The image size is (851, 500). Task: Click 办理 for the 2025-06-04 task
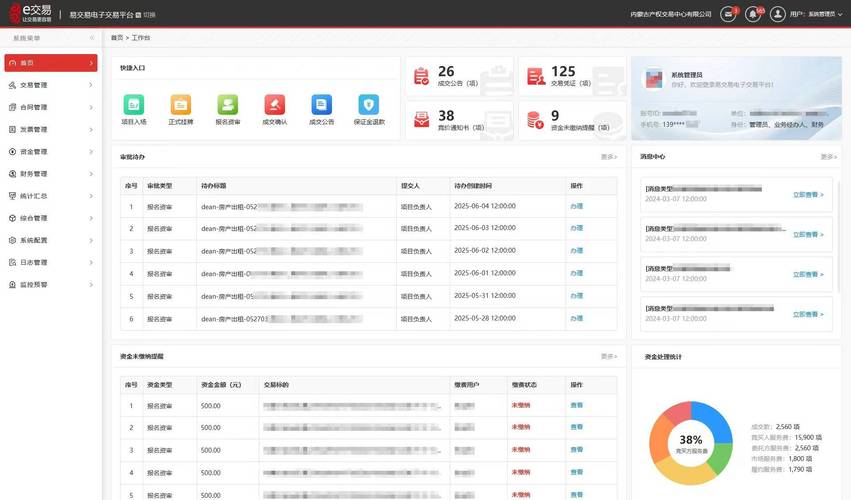tap(576, 206)
